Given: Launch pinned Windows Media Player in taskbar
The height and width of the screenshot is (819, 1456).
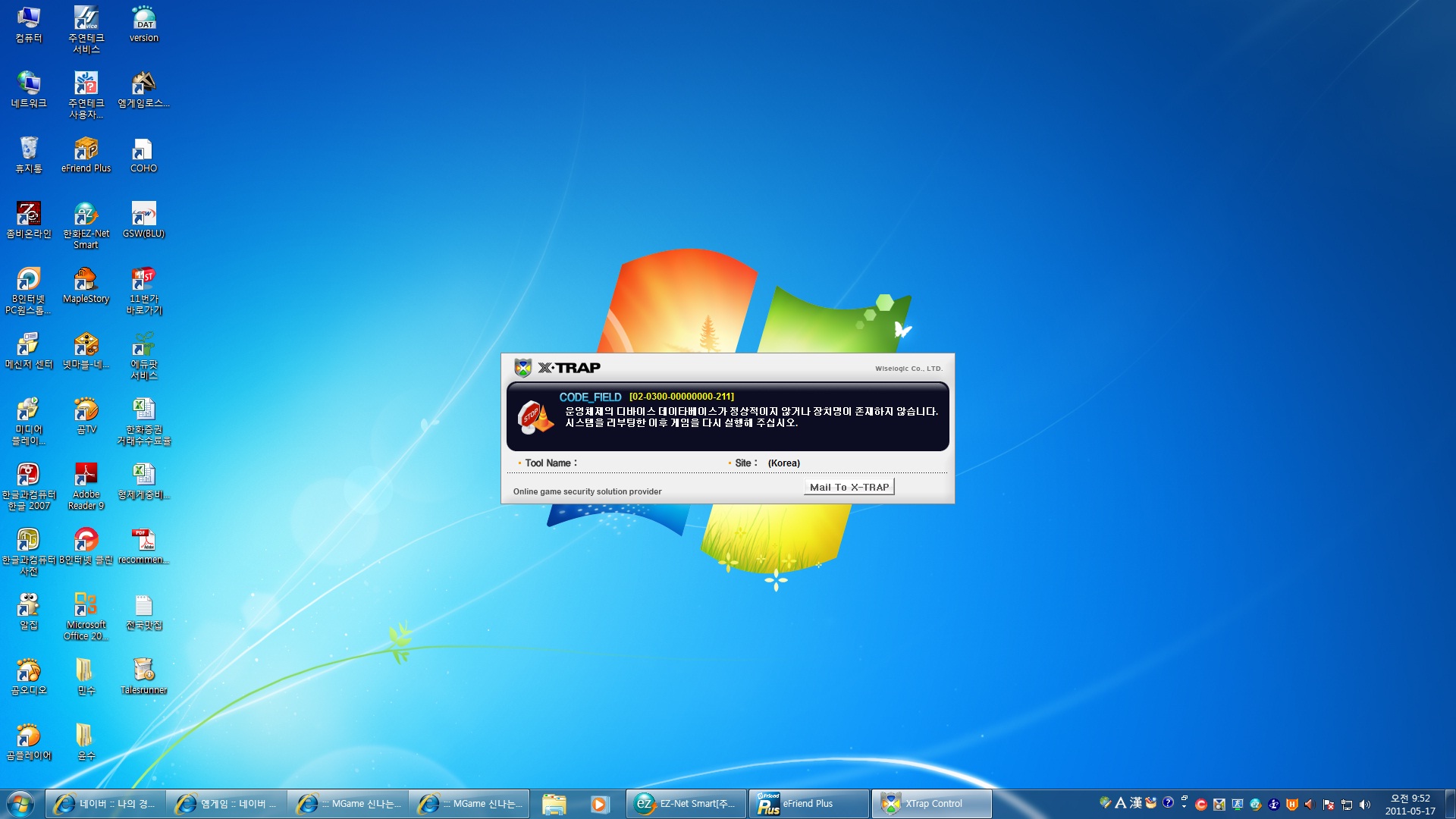Looking at the screenshot, I should (599, 804).
